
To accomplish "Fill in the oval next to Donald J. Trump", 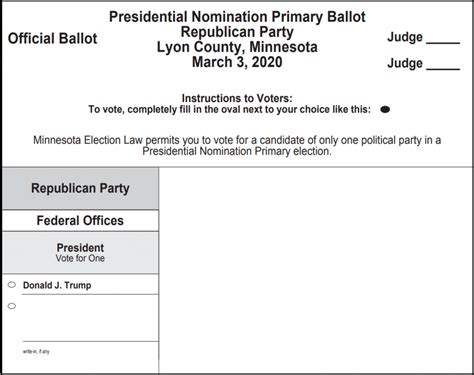I will [12, 285].
